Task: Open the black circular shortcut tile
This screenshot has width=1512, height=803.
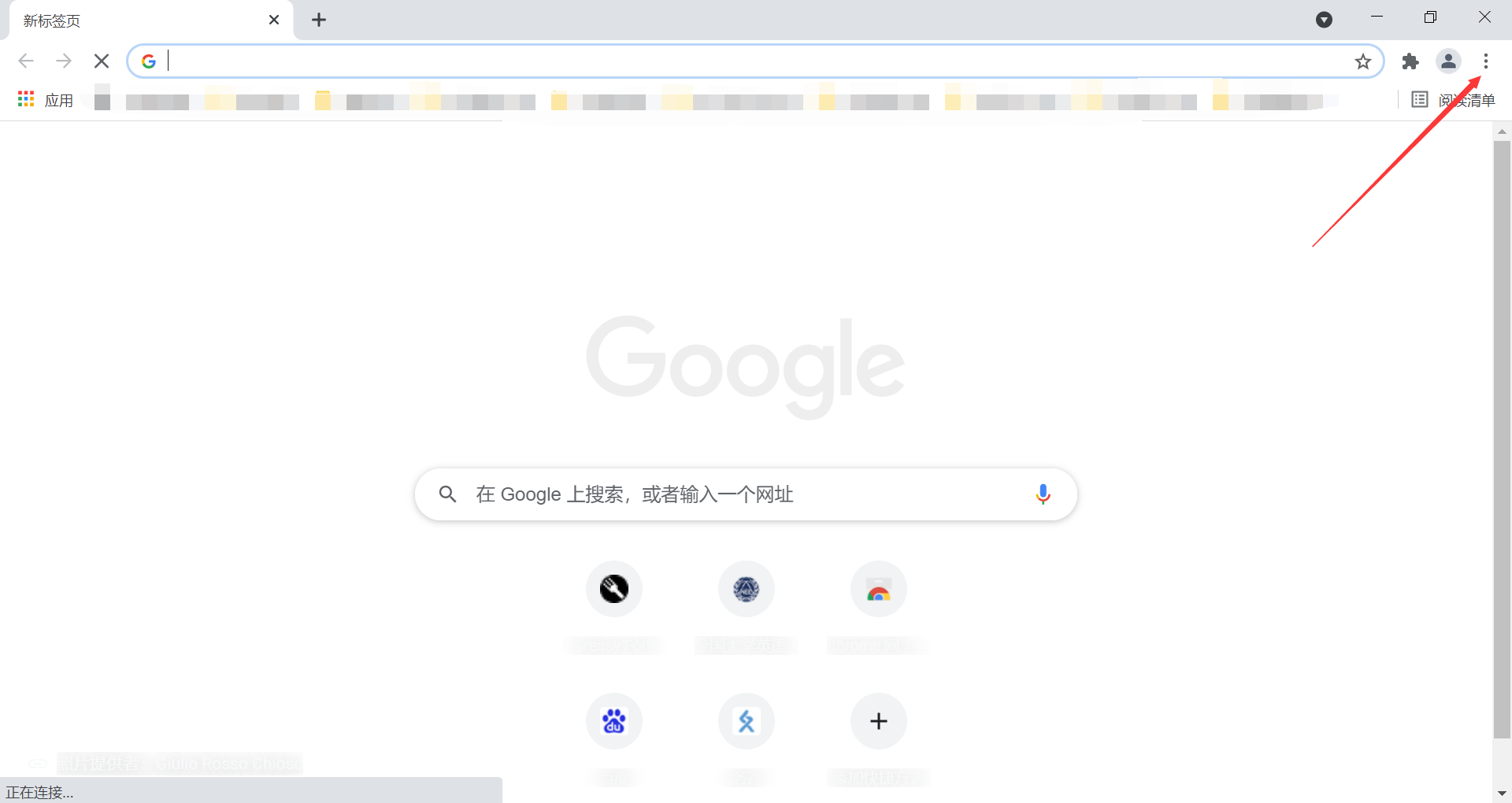Action: click(614, 589)
